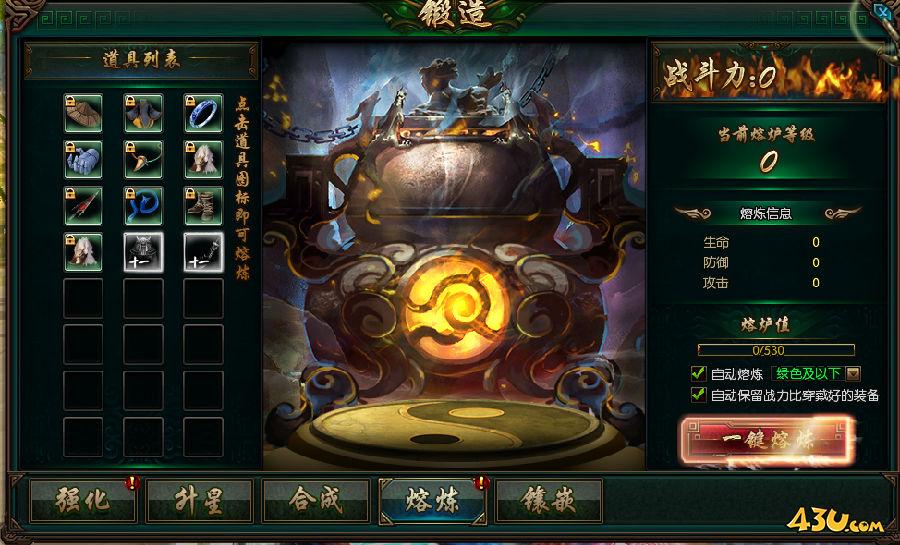This screenshot has width=900, height=545.
Task: Select the boots item icon
Action: tap(203, 205)
